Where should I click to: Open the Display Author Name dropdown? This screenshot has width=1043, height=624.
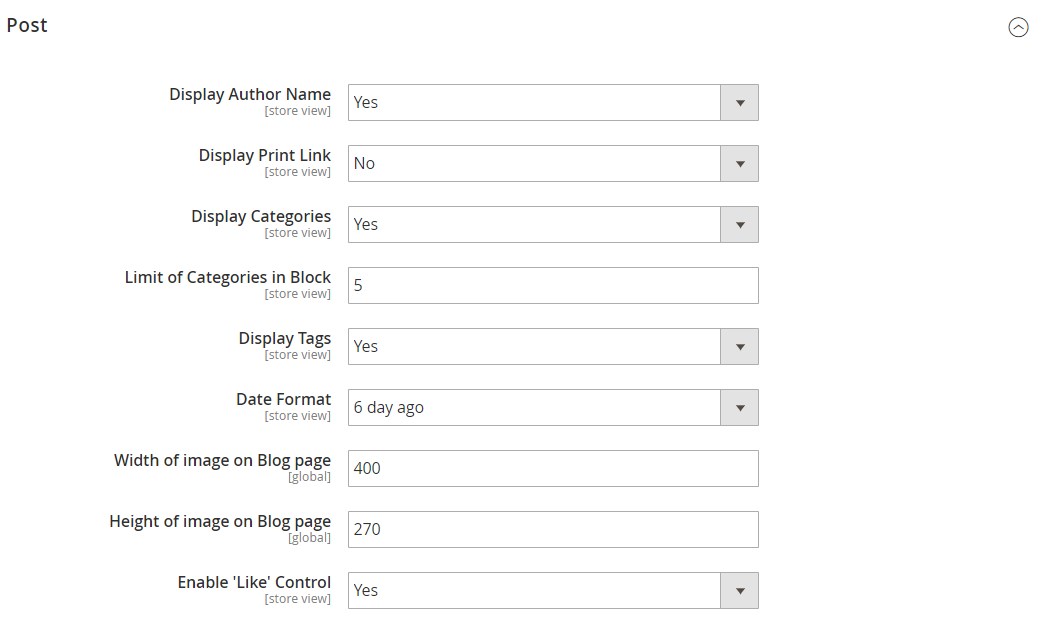[x=553, y=102]
